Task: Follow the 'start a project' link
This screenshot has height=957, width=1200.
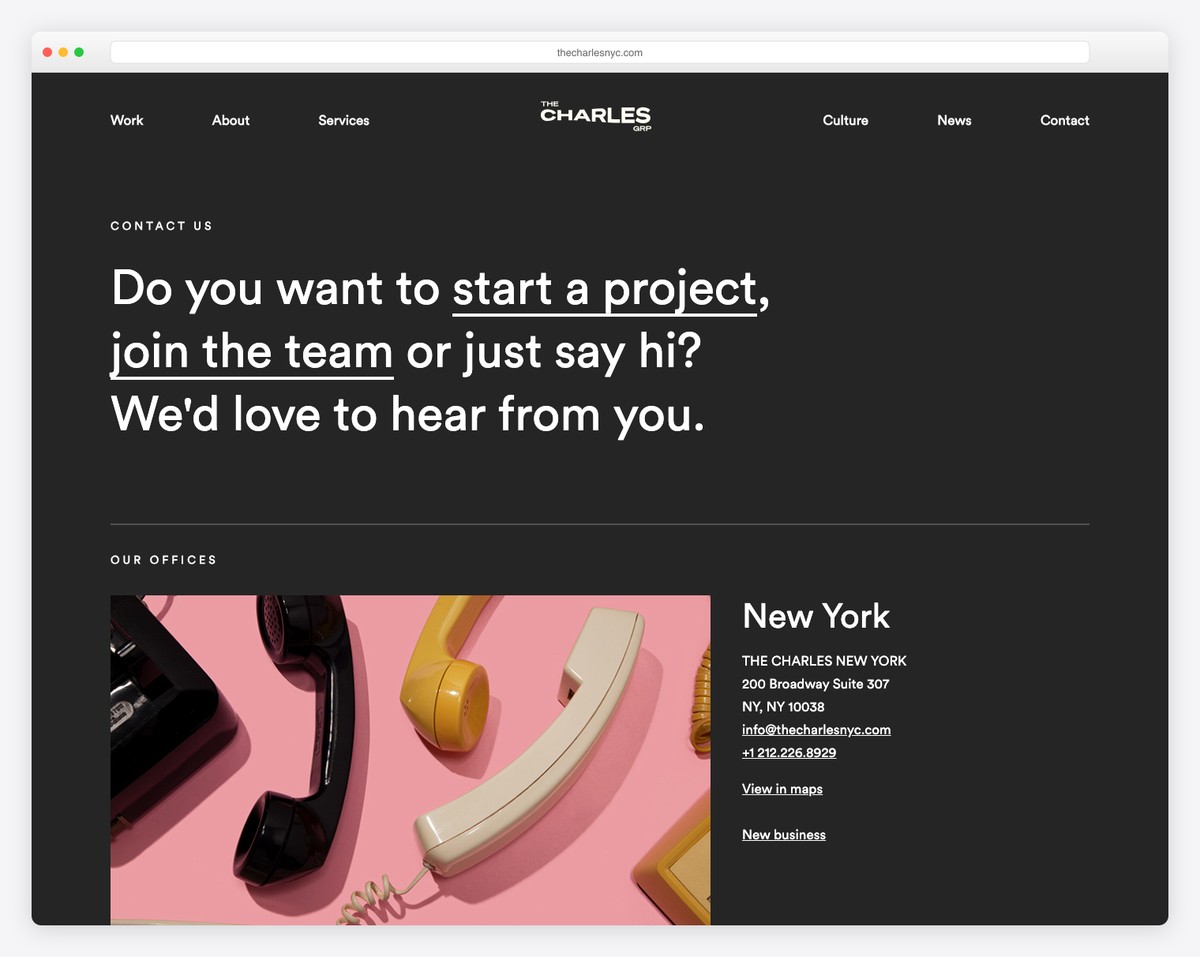Action: pos(605,290)
